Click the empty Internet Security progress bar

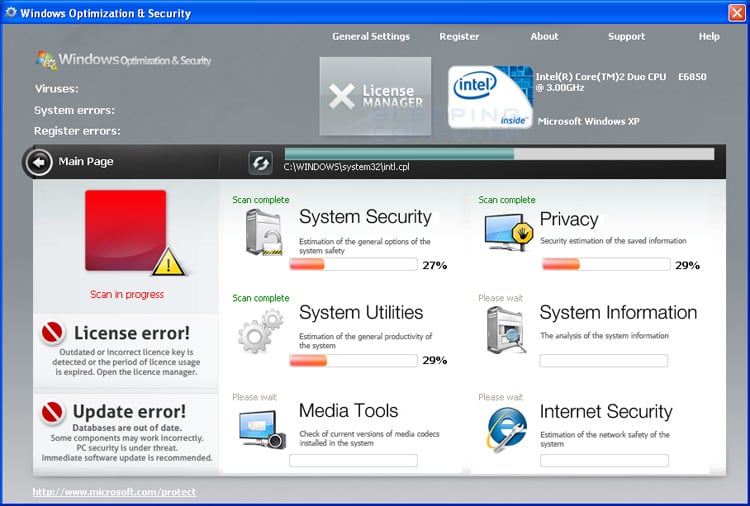point(605,461)
